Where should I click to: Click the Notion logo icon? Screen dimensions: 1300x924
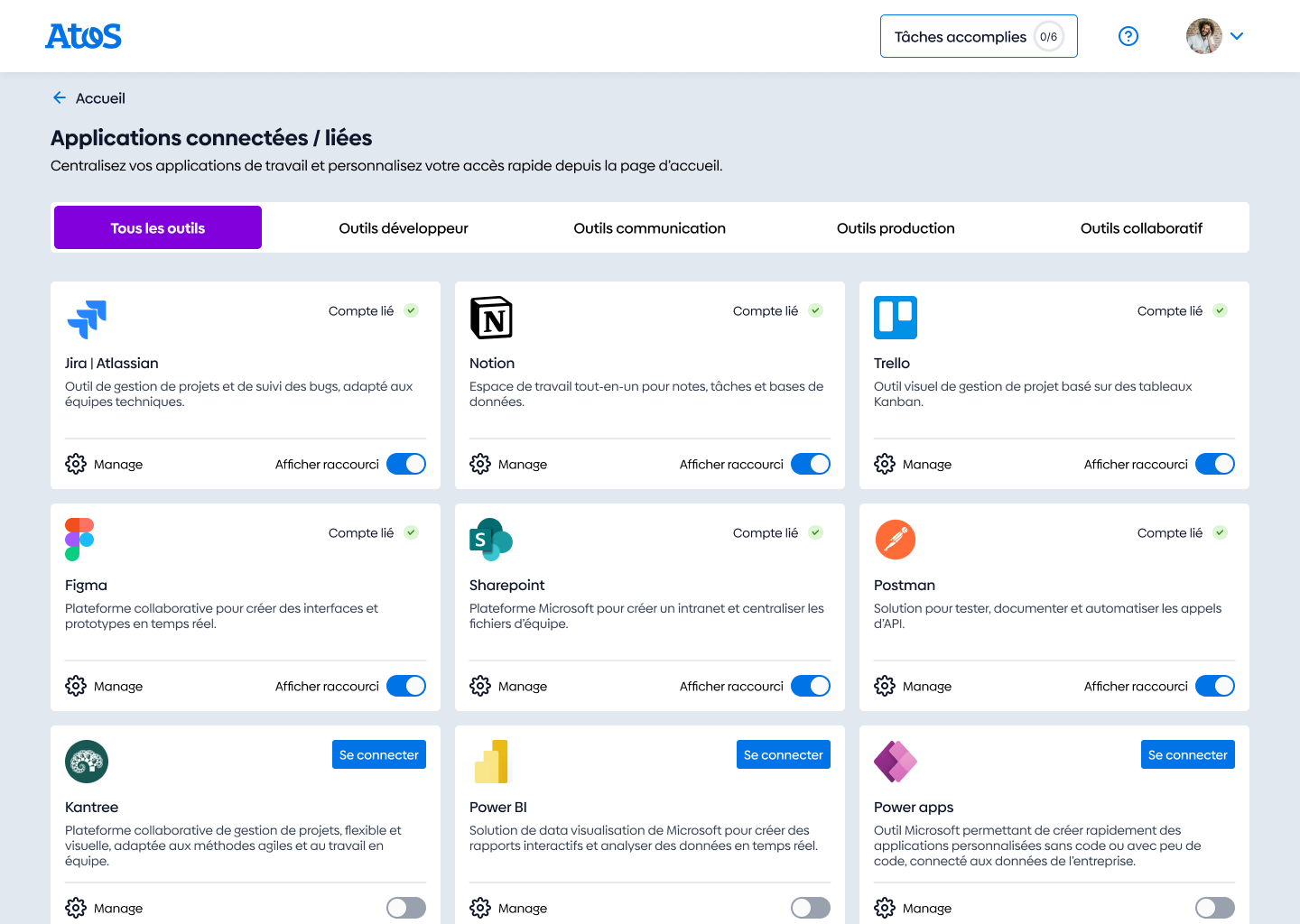tap(491, 318)
